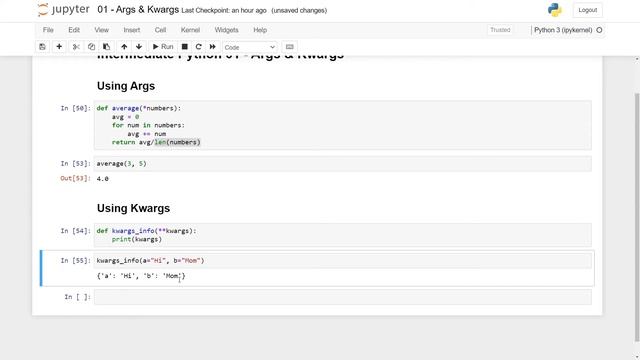Viewport: 640px width, 360px height.
Task: Run the selected cell
Action: point(163,47)
